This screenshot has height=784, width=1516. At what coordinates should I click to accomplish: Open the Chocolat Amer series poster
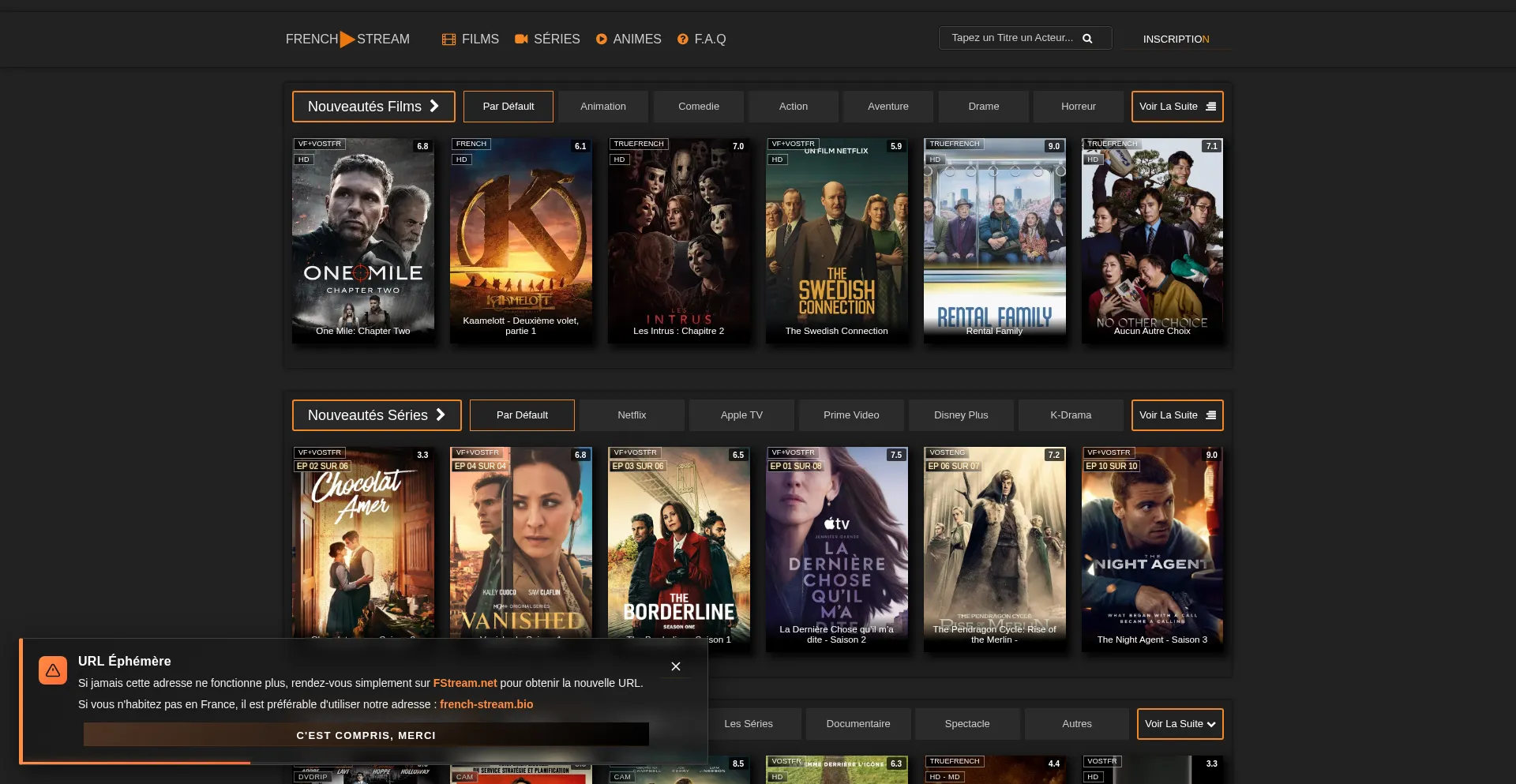(363, 542)
